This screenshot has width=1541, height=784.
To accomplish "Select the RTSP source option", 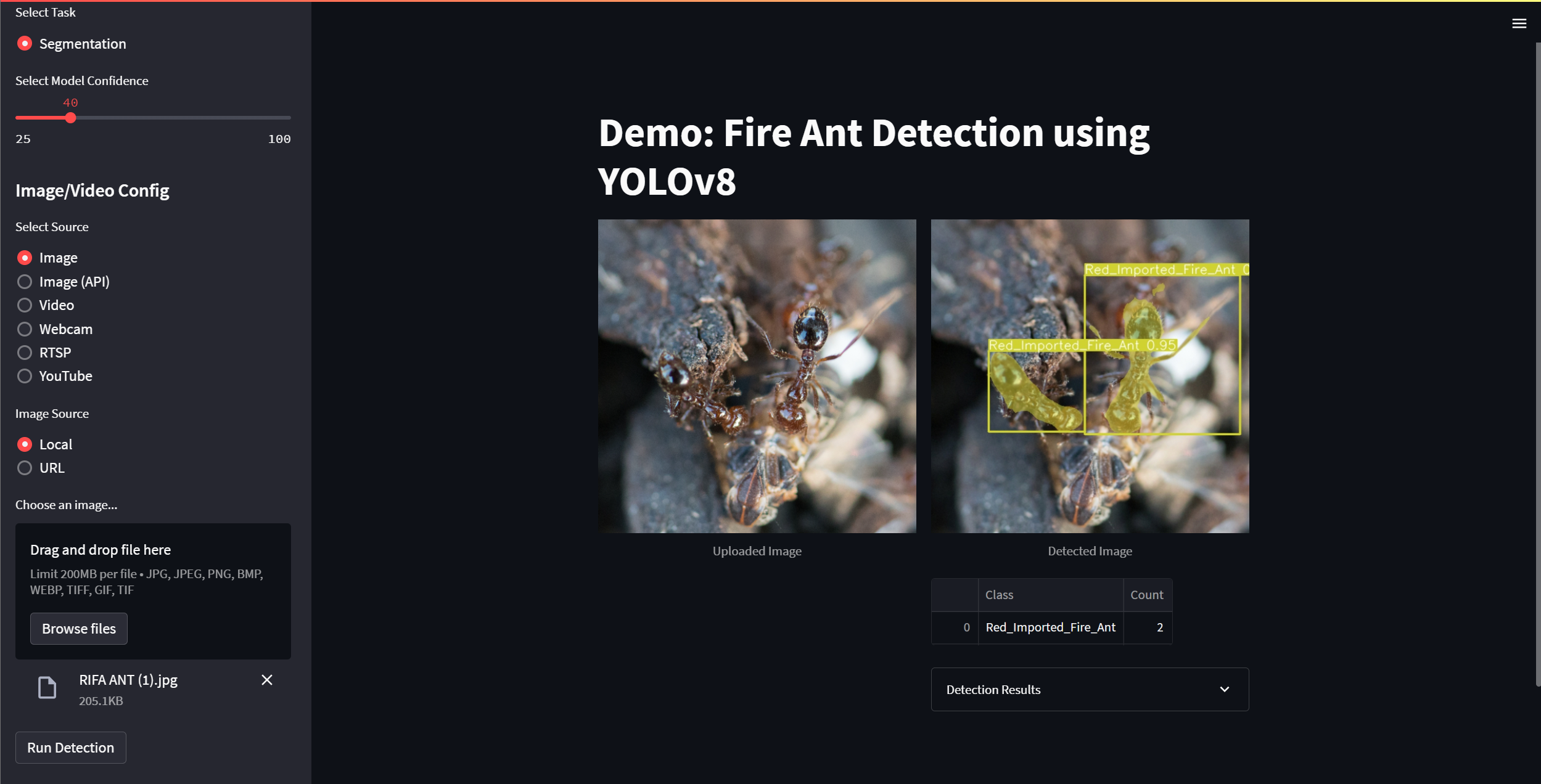I will (25, 353).
